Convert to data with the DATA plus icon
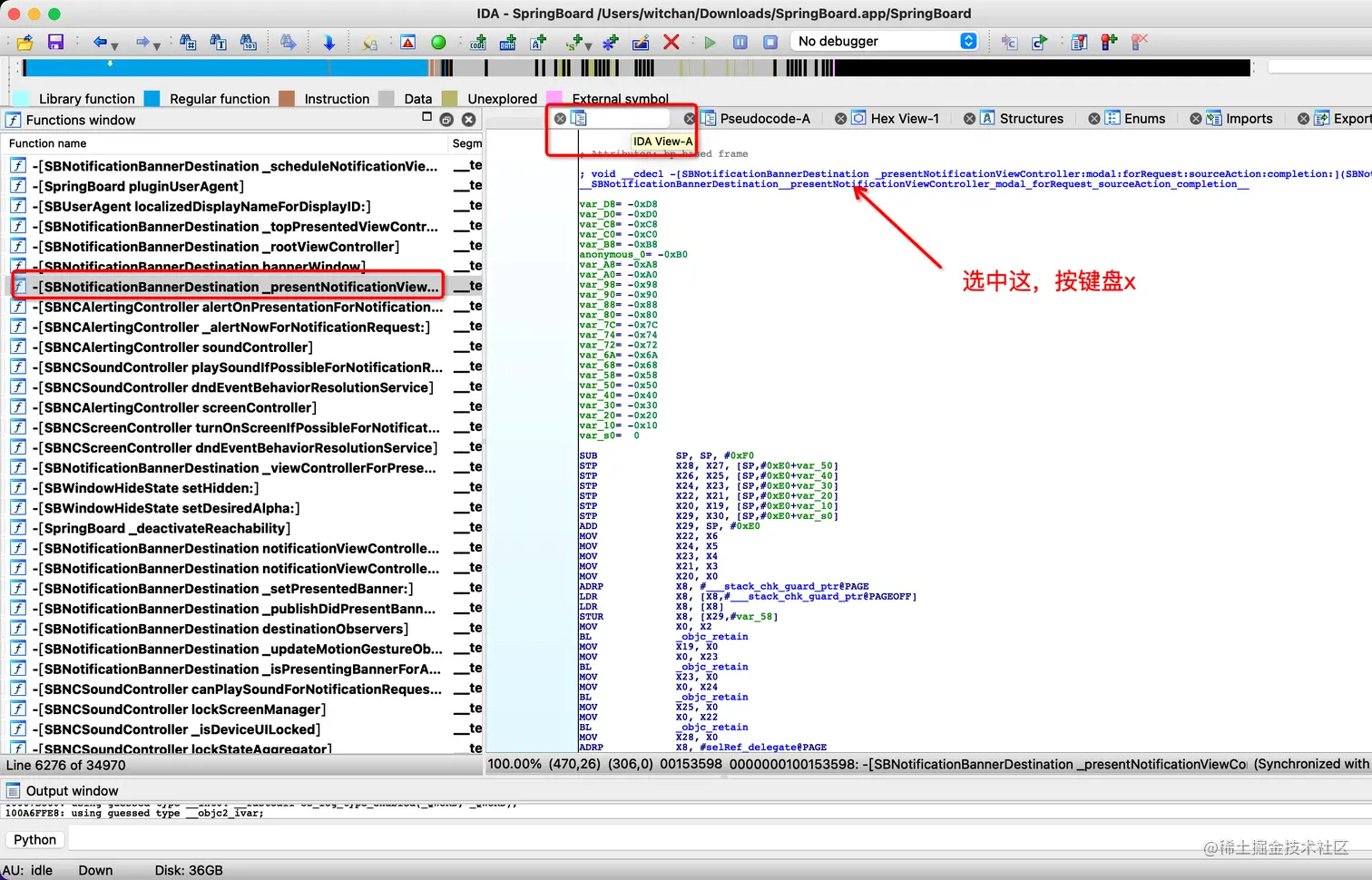 point(508,42)
